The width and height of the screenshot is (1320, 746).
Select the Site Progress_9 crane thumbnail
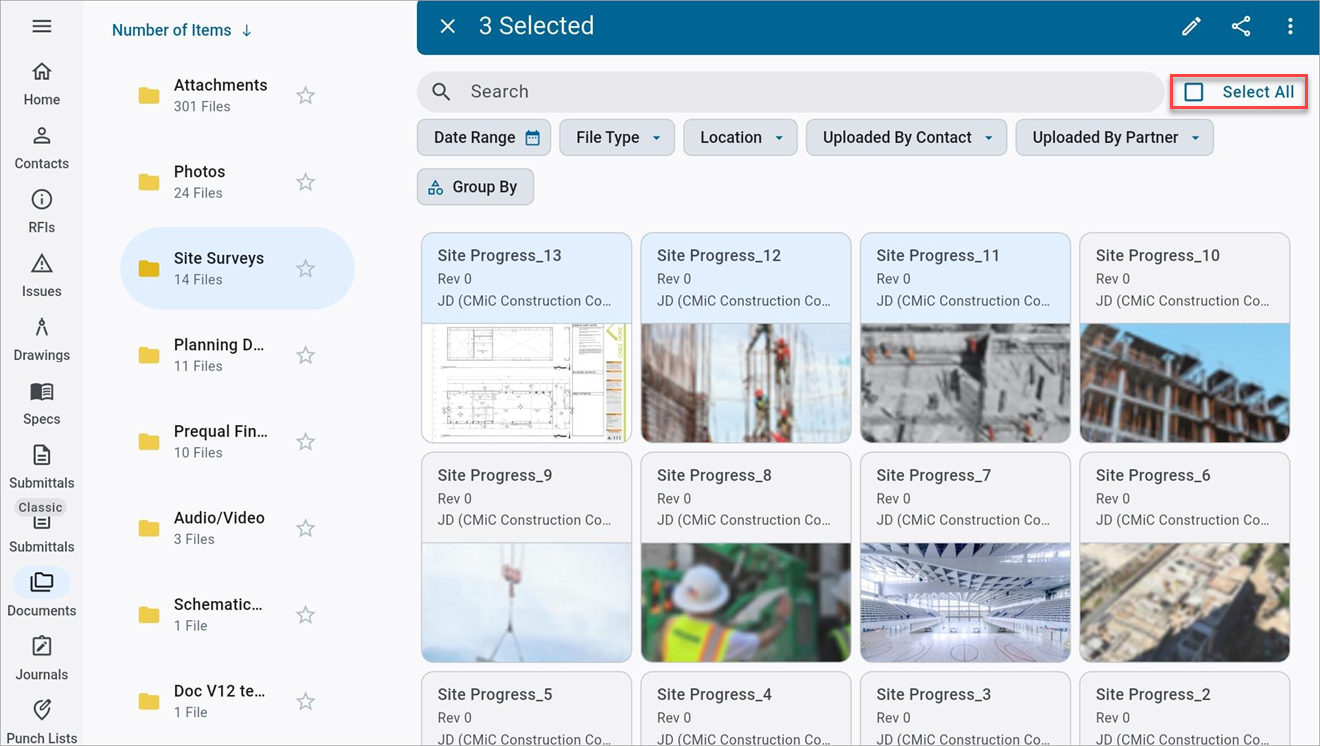(x=527, y=602)
